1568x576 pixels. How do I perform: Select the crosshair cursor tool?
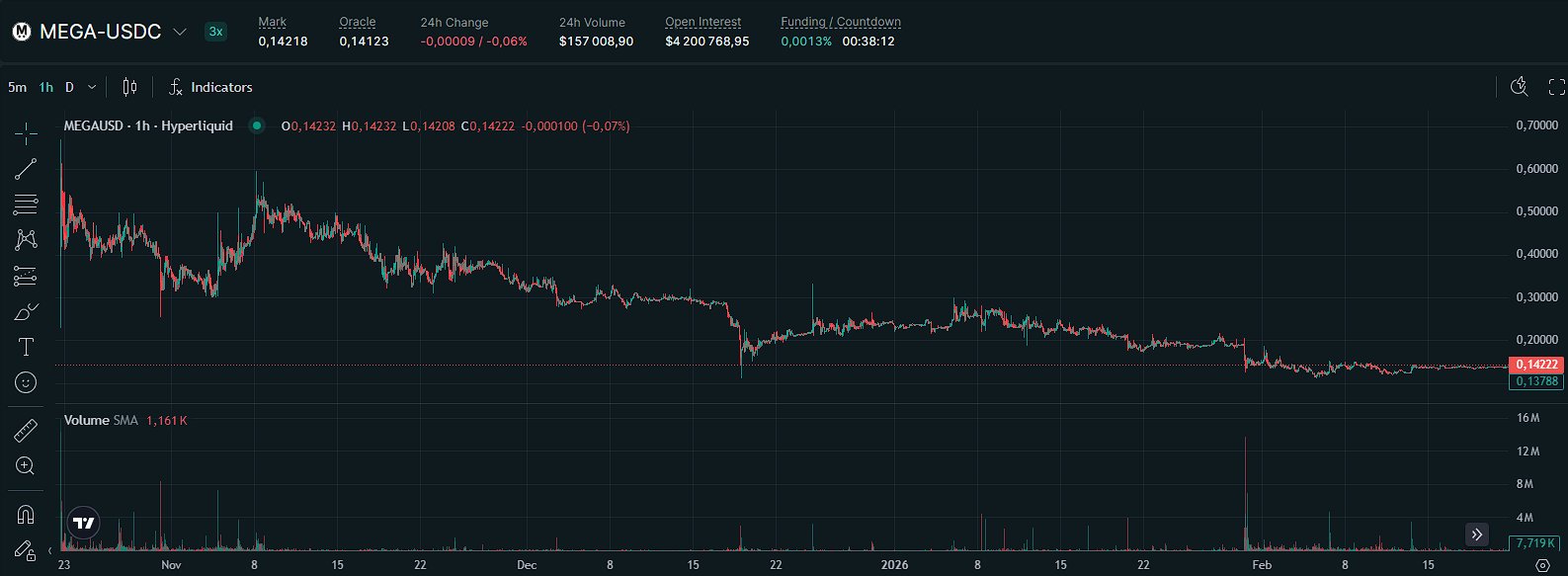[x=26, y=133]
